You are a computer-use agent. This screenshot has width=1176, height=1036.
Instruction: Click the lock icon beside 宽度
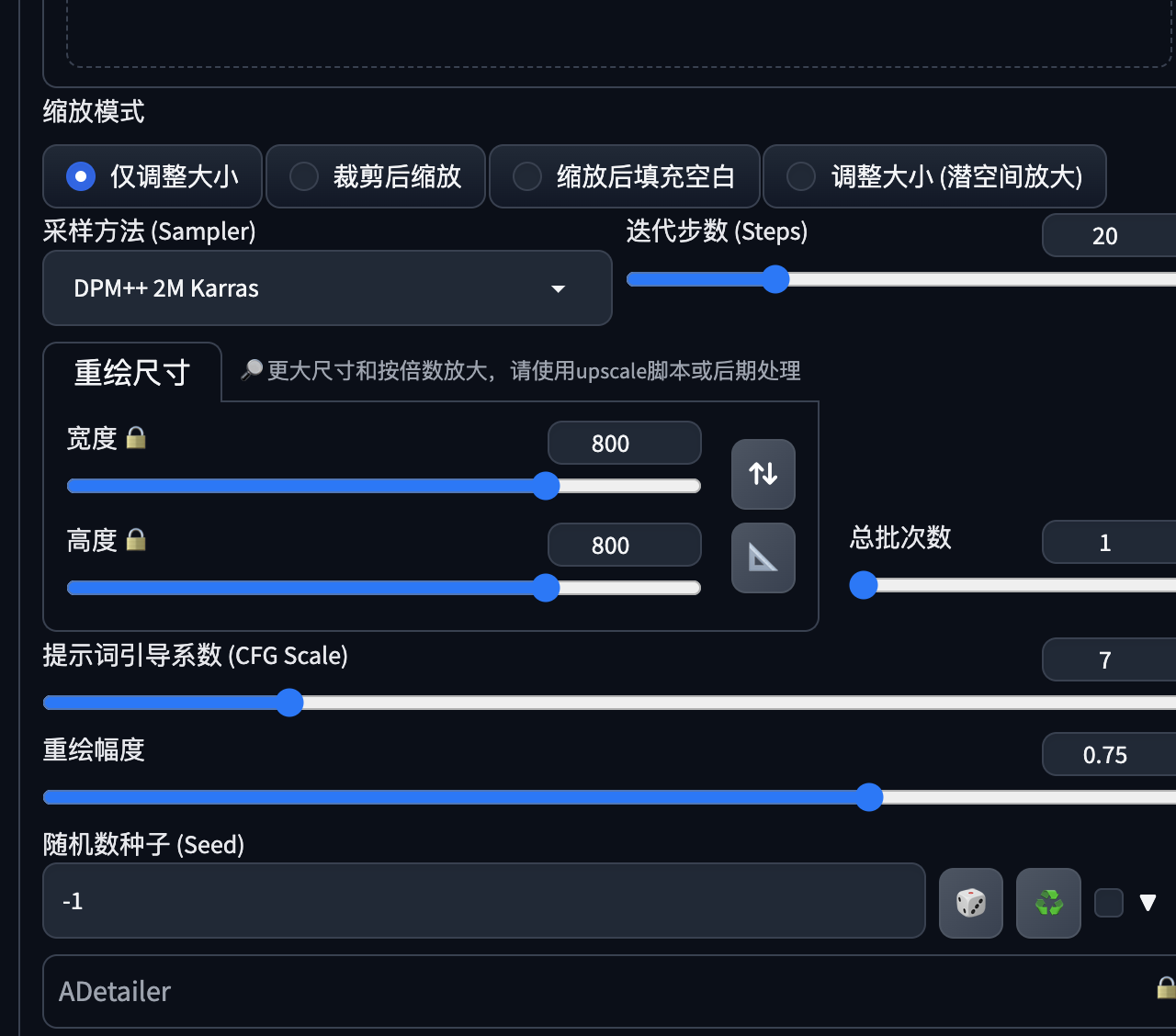click(x=136, y=438)
